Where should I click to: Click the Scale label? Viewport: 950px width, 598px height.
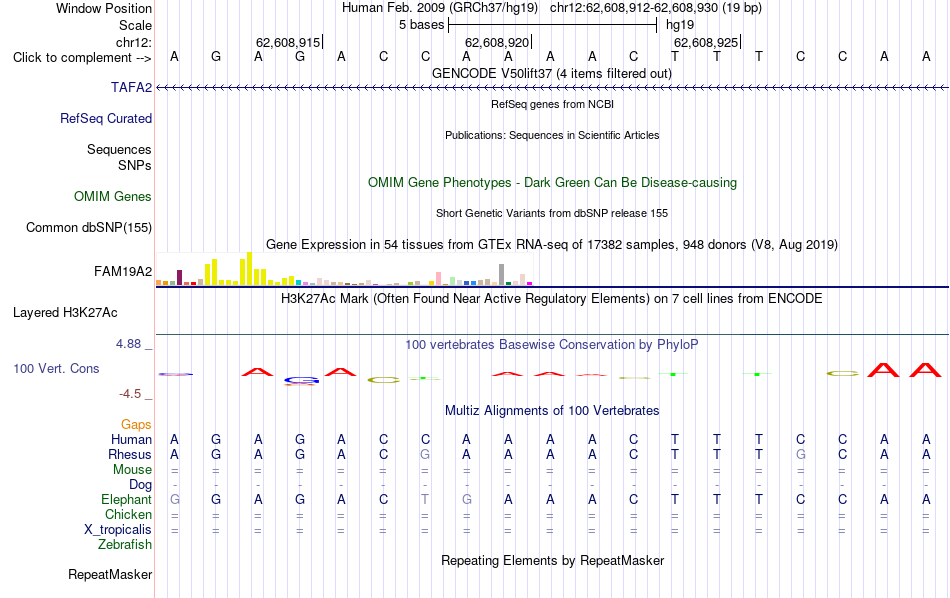[x=136, y=25]
